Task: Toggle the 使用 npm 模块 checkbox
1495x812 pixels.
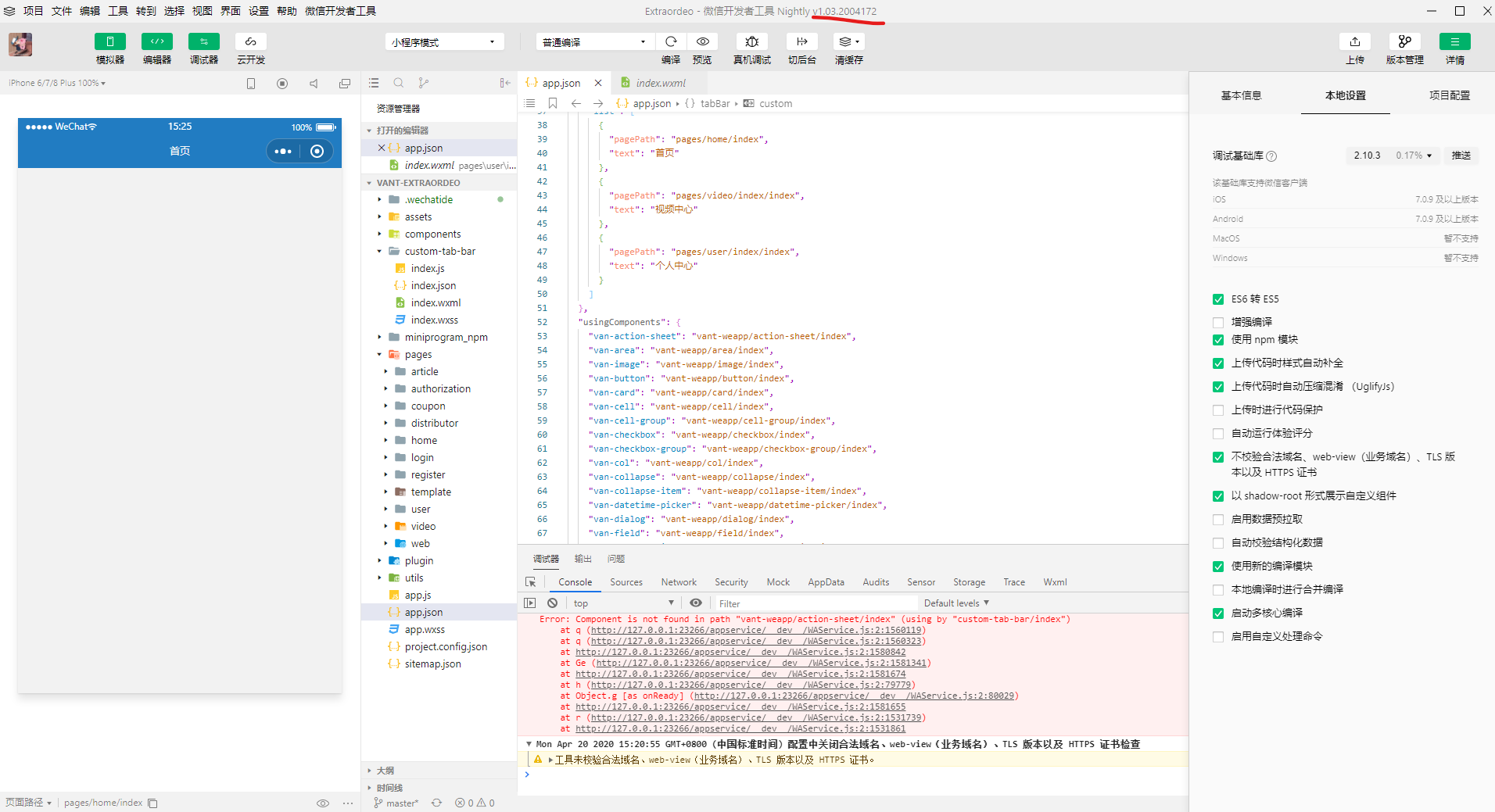Action: pyautogui.click(x=1218, y=340)
